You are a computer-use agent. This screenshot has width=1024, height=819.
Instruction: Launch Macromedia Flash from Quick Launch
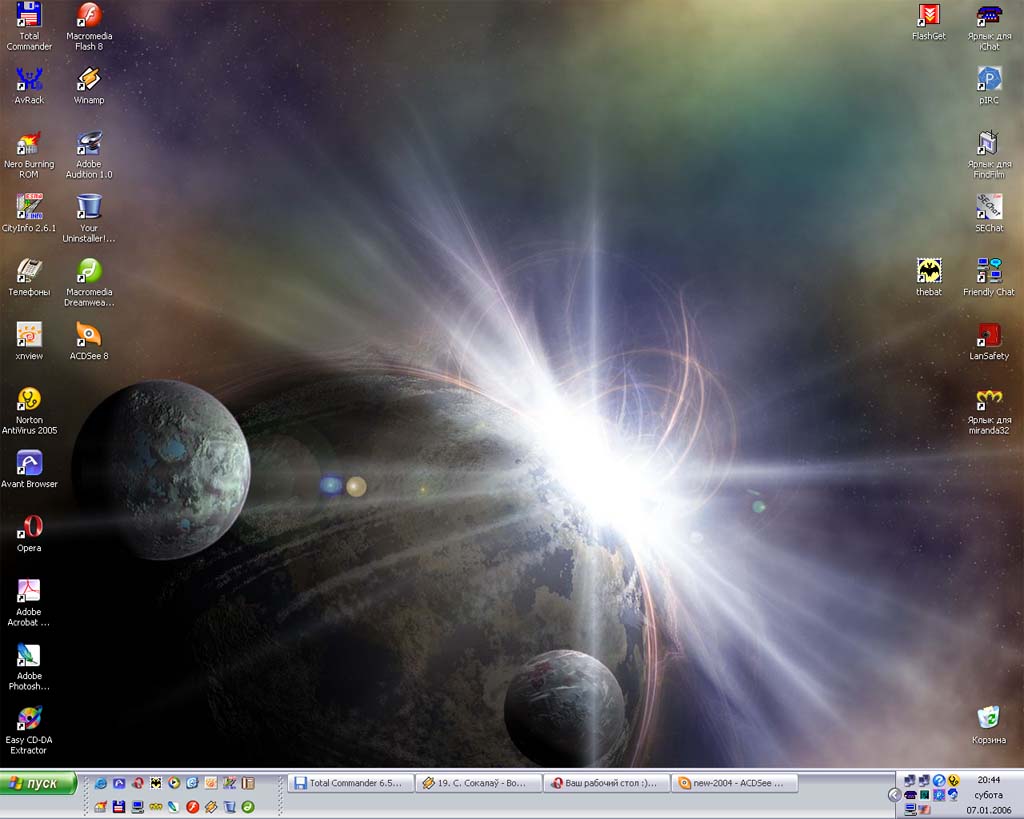[x=192, y=807]
